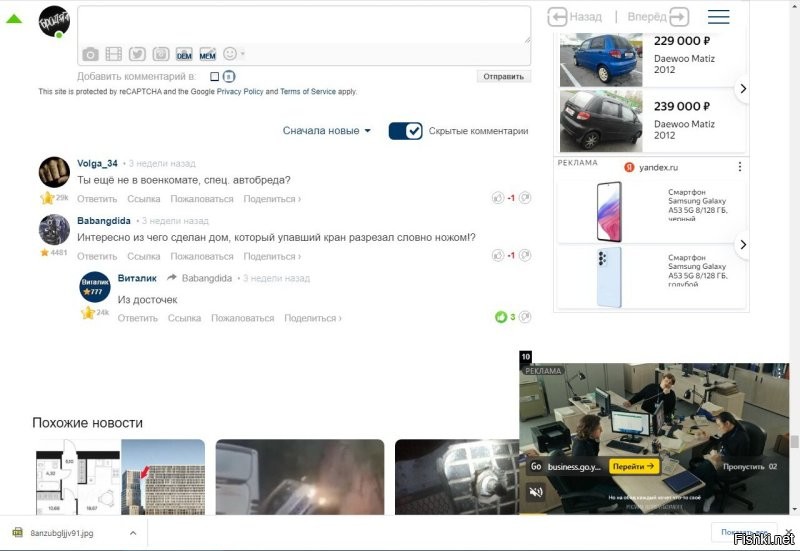Click the reply arrow to Babangdida in Виталик's comment
Screen dimensions: 800x551
coord(172,278)
